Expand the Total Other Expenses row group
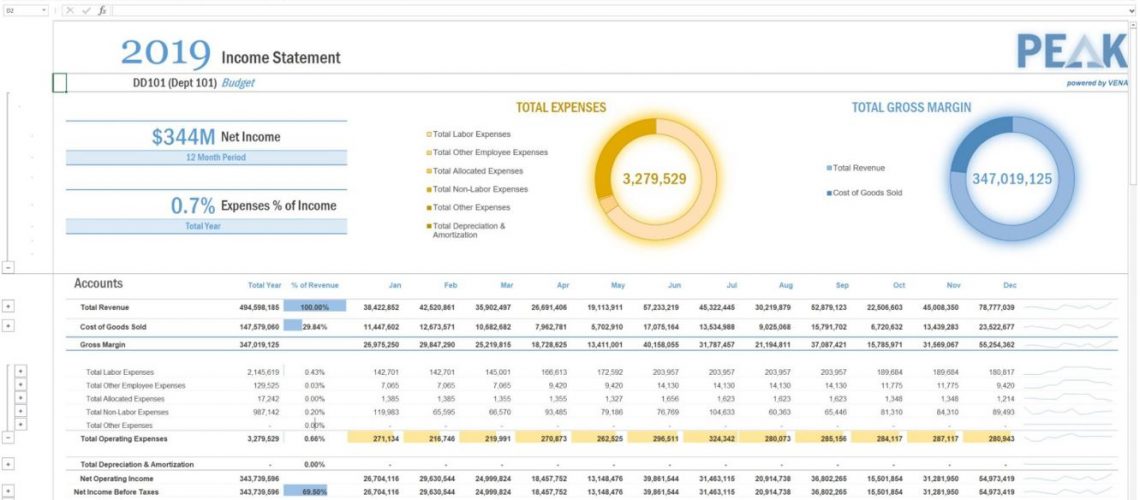 [x=20, y=424]
